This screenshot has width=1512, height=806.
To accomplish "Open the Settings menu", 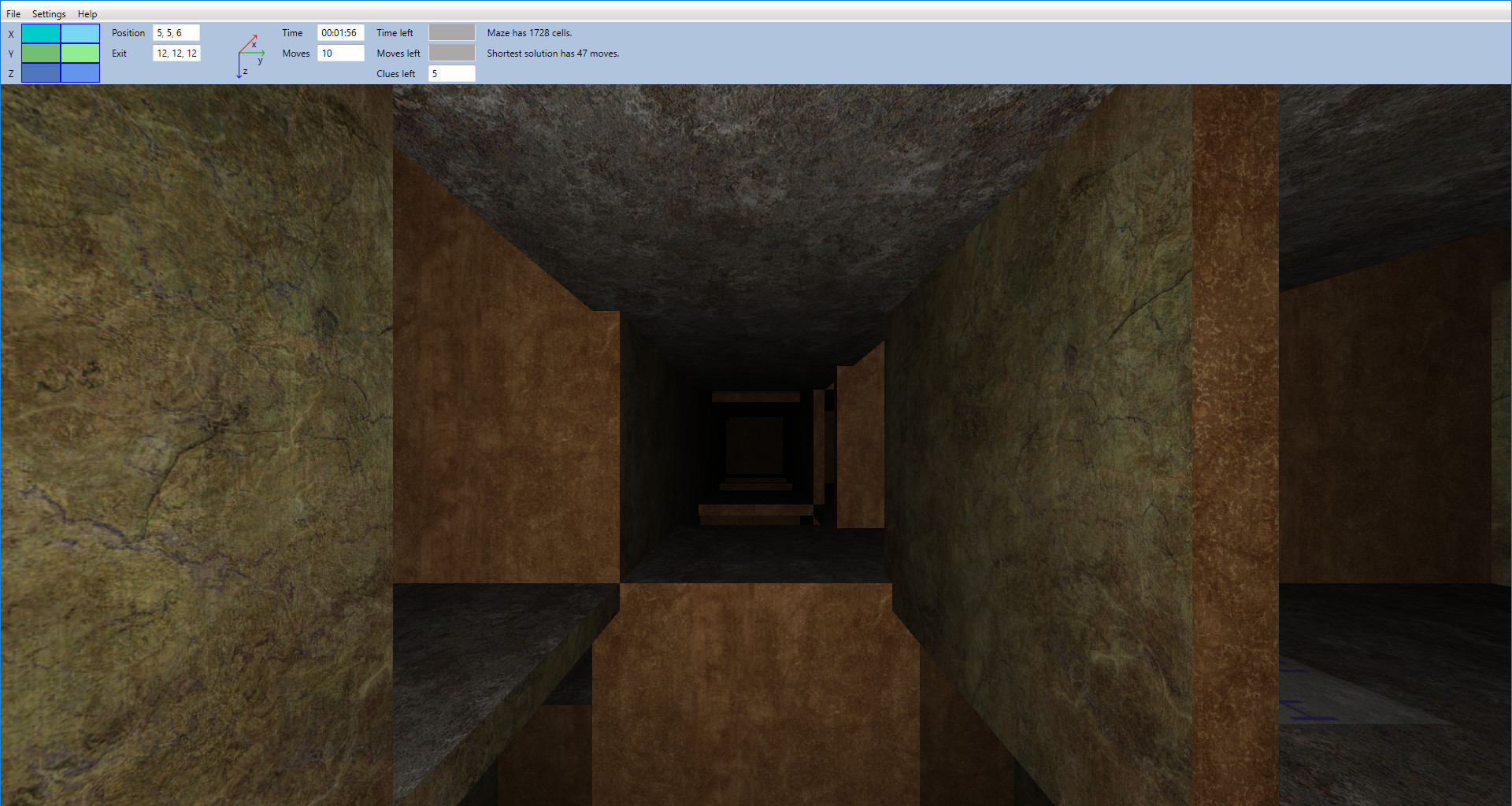I will [48, 13].
